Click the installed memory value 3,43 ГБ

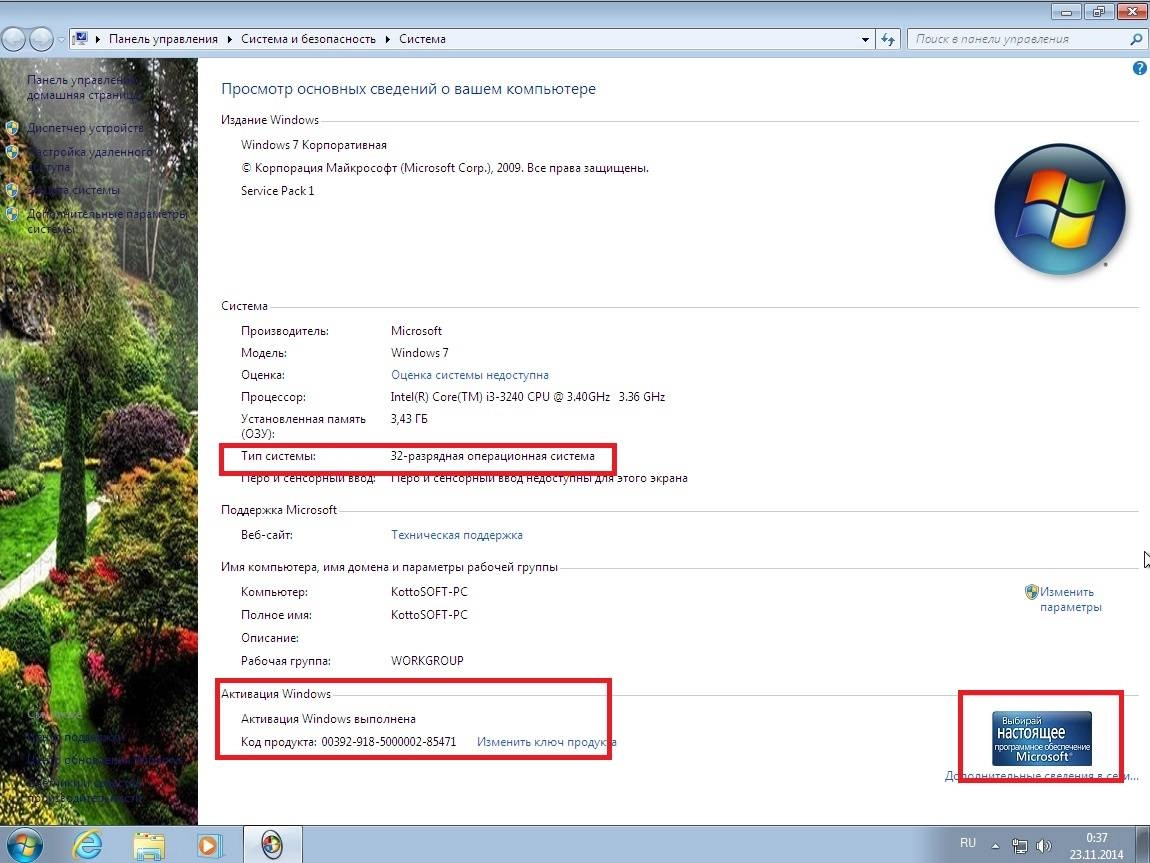click(409, 419)
